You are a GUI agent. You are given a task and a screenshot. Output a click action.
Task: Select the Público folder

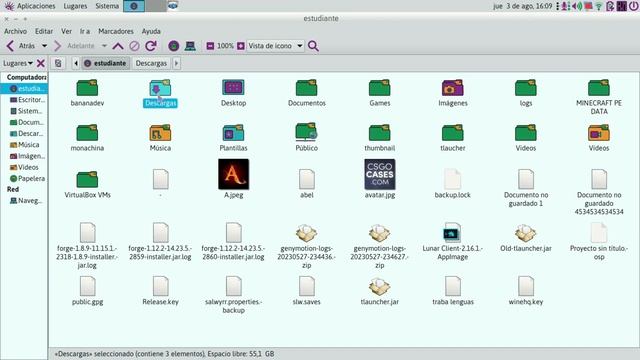(x=307, y=138)
